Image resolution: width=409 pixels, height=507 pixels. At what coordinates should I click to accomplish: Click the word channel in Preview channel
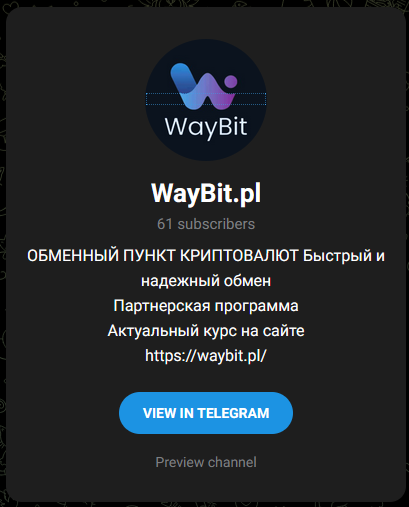pyautogui.click(x=232, y=462)
